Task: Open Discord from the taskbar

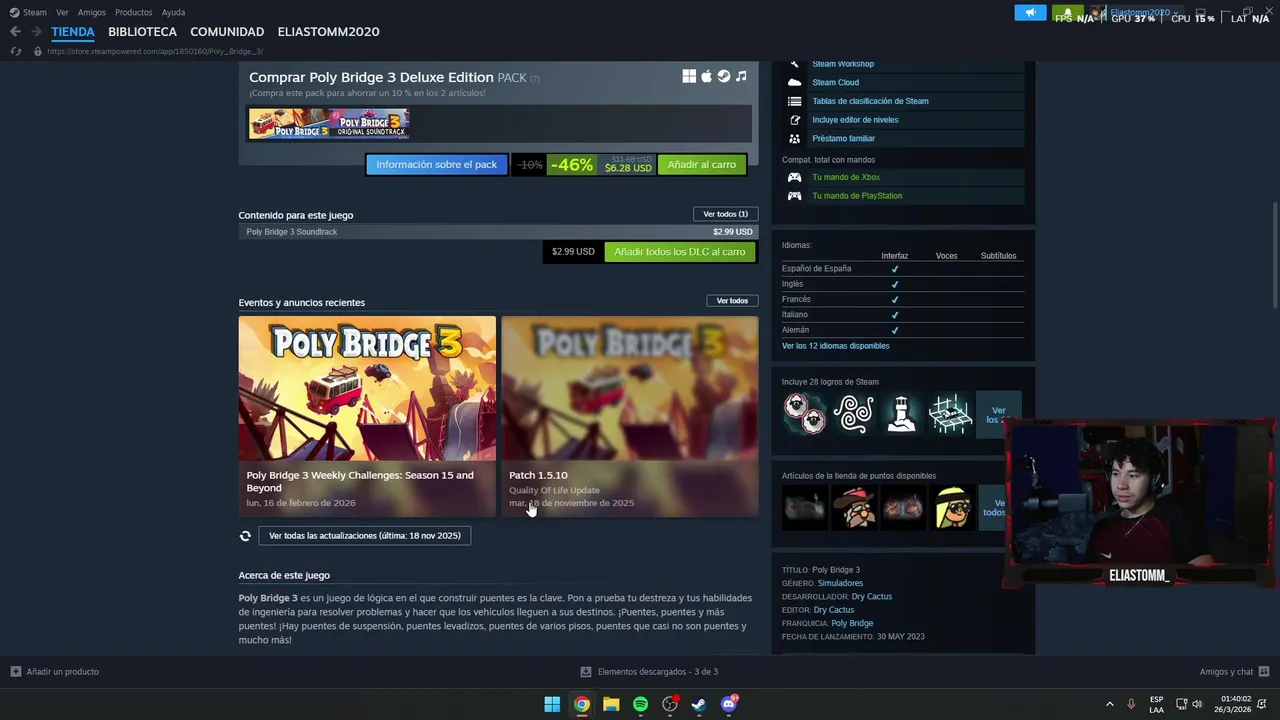Action: tap(729, 704)
